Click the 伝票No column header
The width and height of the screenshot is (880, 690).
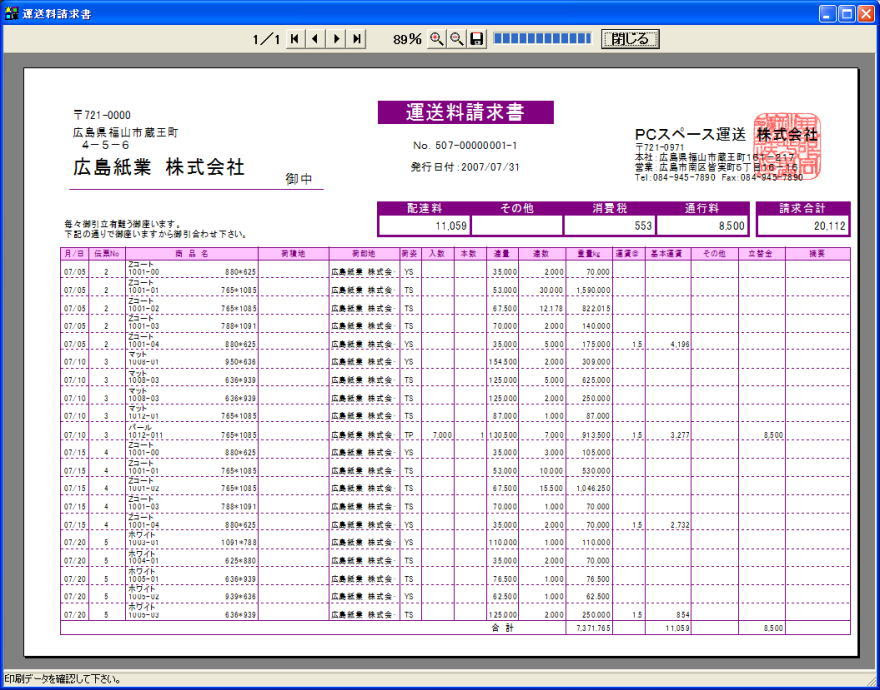pyautogui.click(x=106, y=254)
